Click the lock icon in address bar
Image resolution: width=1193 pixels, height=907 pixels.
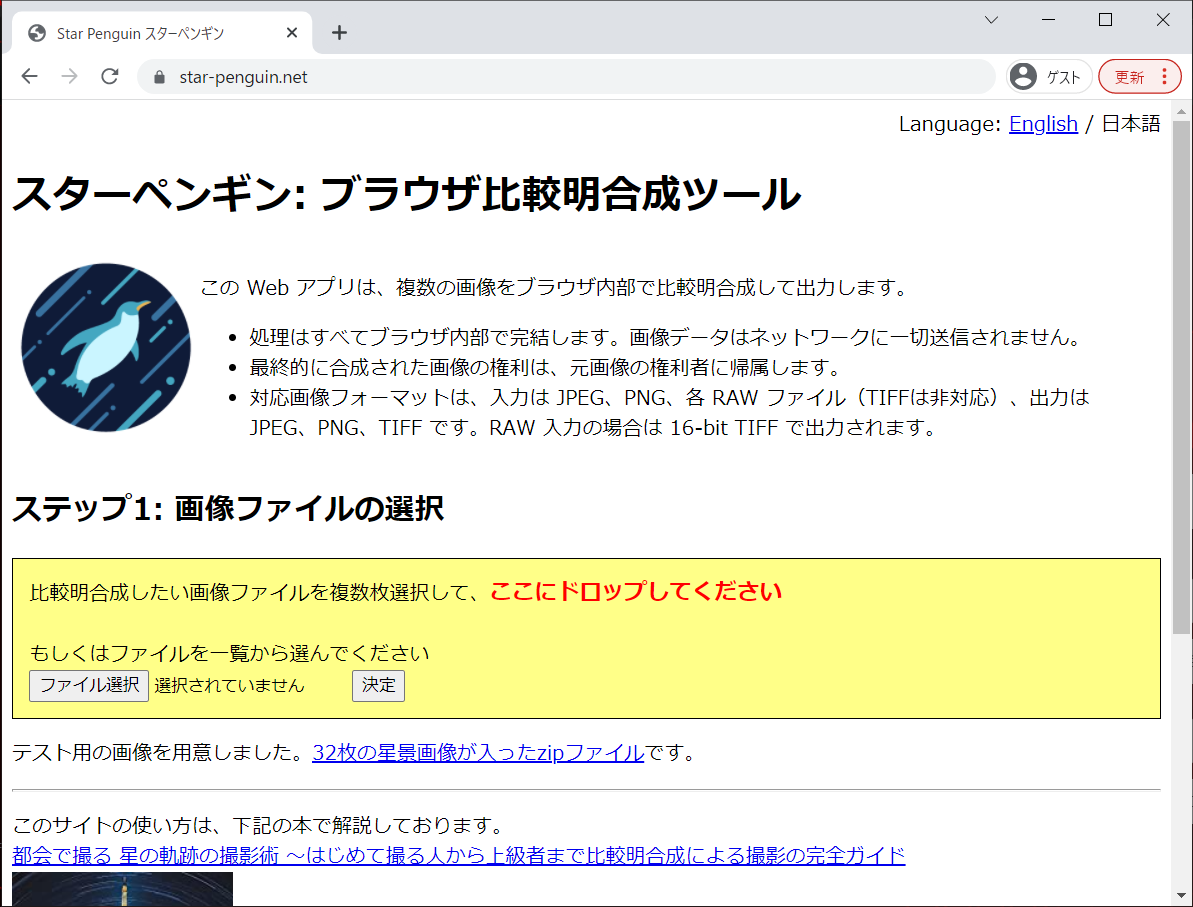tap(159, 77)
